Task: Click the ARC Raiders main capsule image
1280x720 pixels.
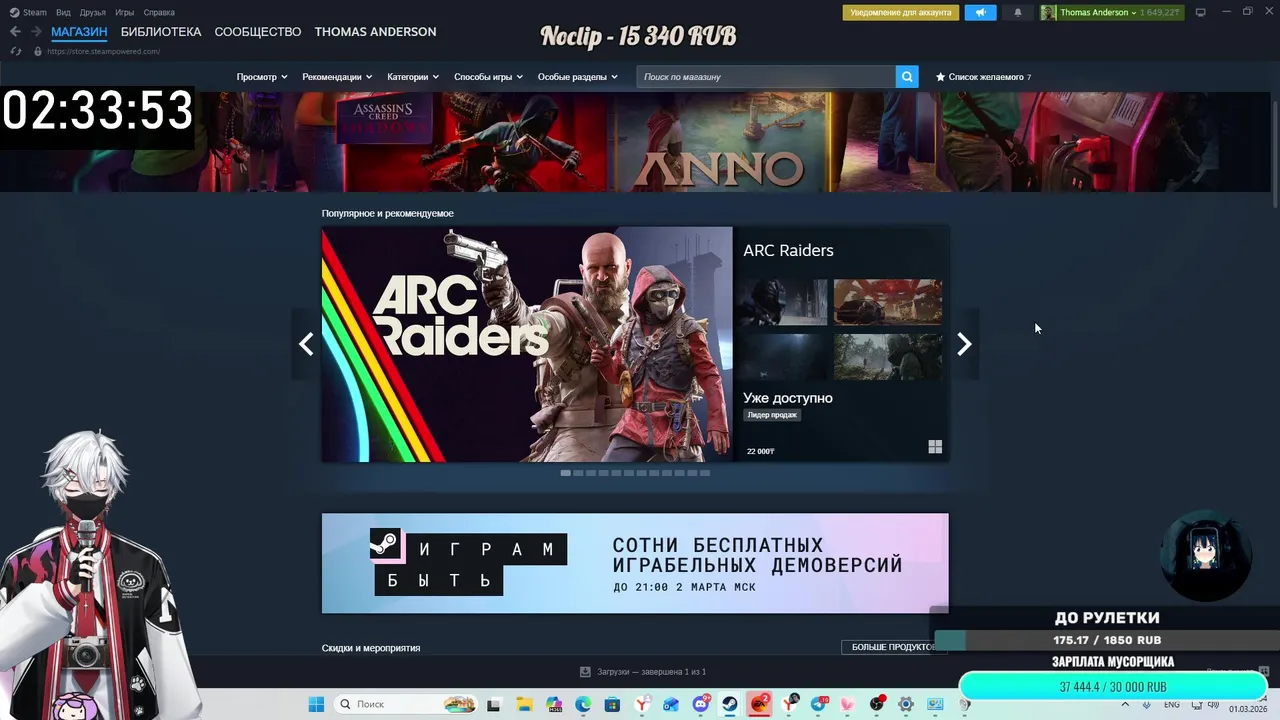Action: pyautogui.click(x=527, y=344)
